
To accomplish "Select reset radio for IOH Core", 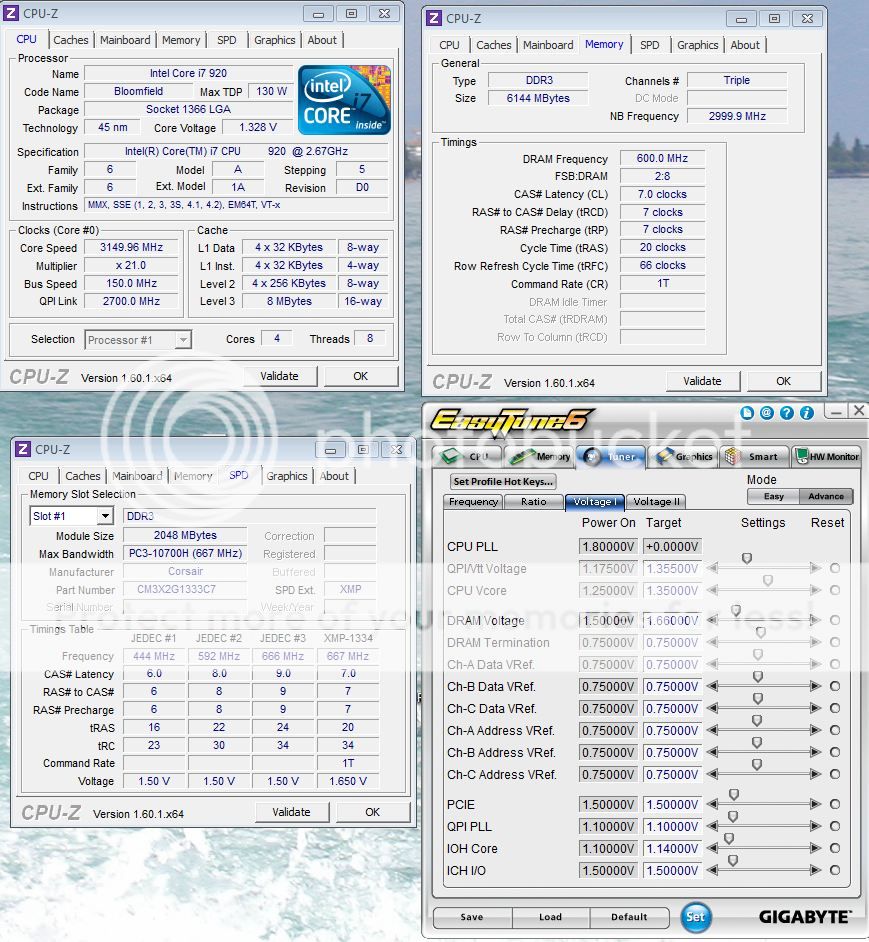I will [835, 848].
